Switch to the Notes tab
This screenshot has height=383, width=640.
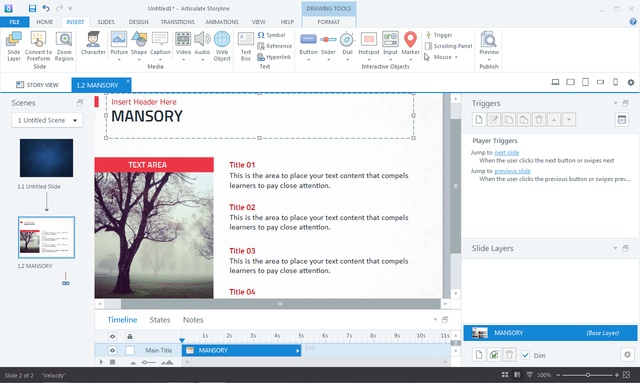pos(193,320)
